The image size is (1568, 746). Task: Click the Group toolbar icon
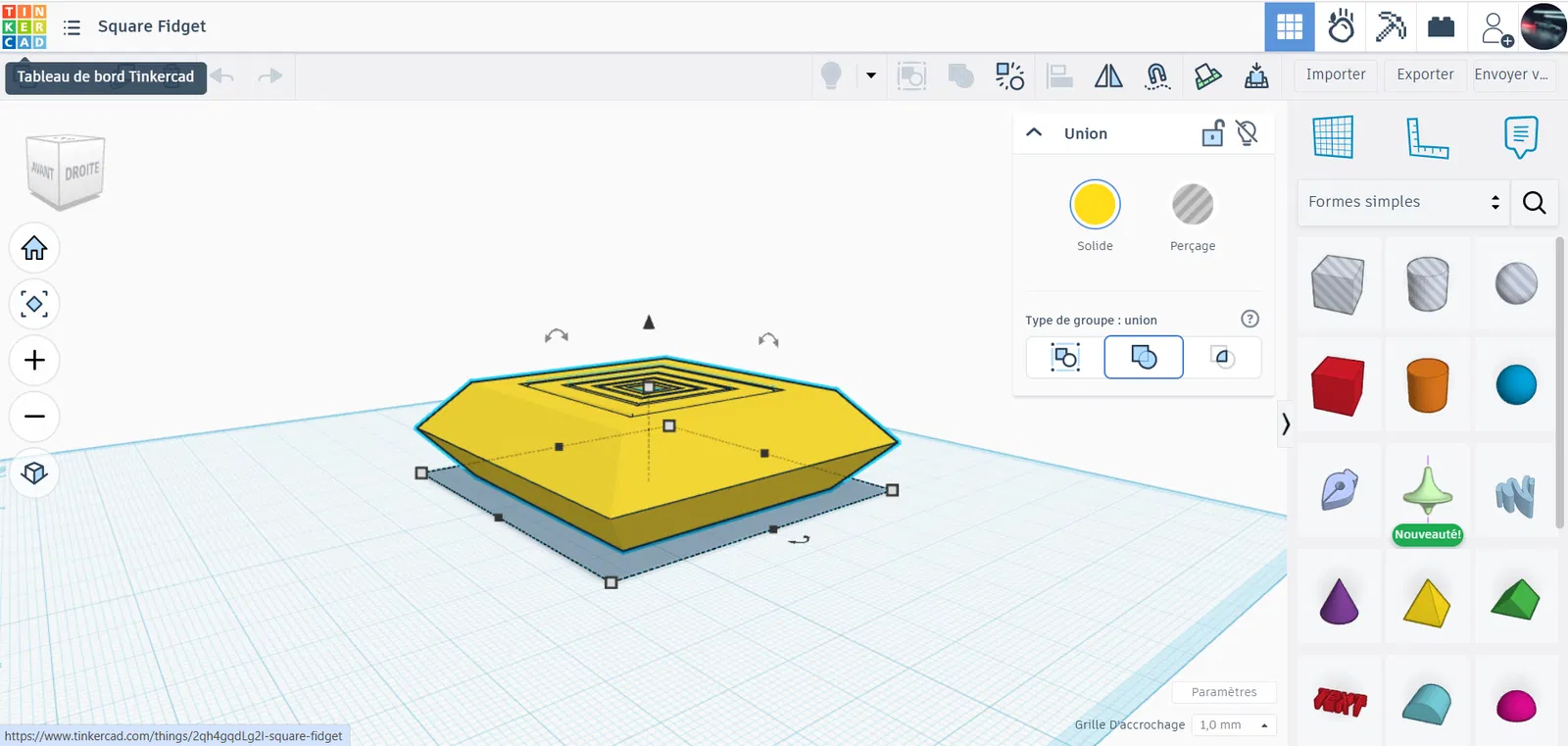pos(911,75)
